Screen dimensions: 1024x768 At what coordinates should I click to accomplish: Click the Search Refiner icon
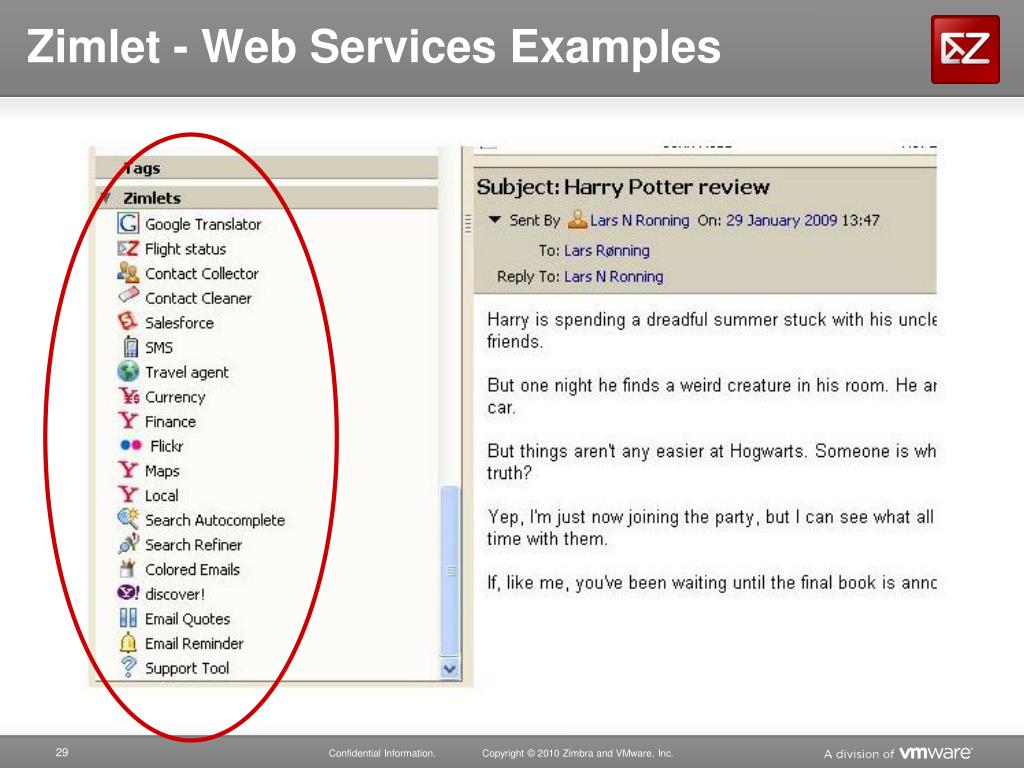coord(129,543)
